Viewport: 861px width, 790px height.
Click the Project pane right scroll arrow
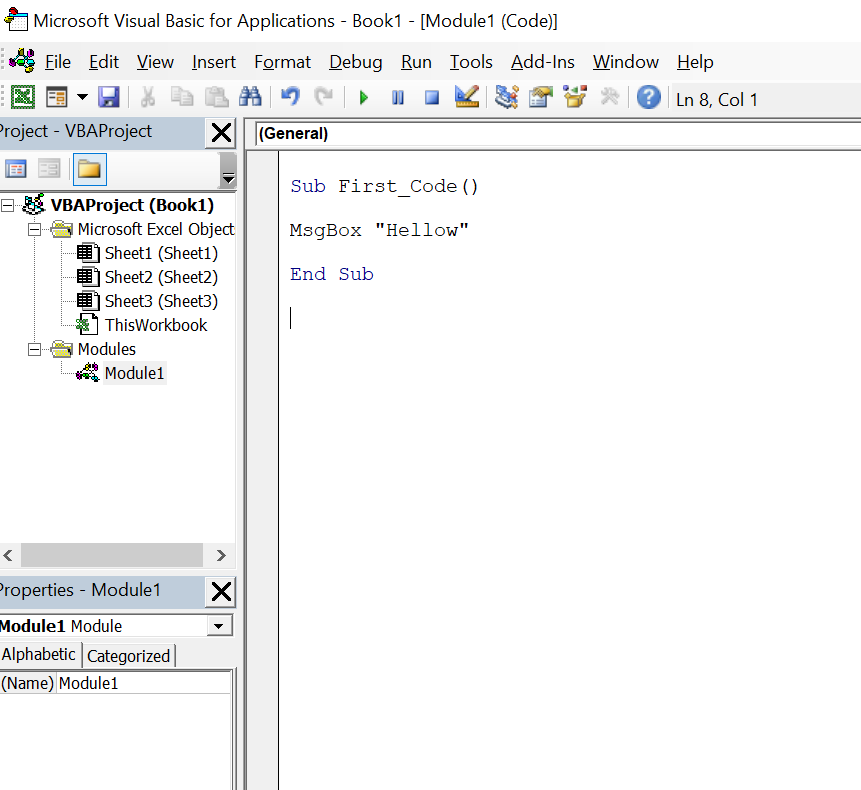(x=221, y=556)
